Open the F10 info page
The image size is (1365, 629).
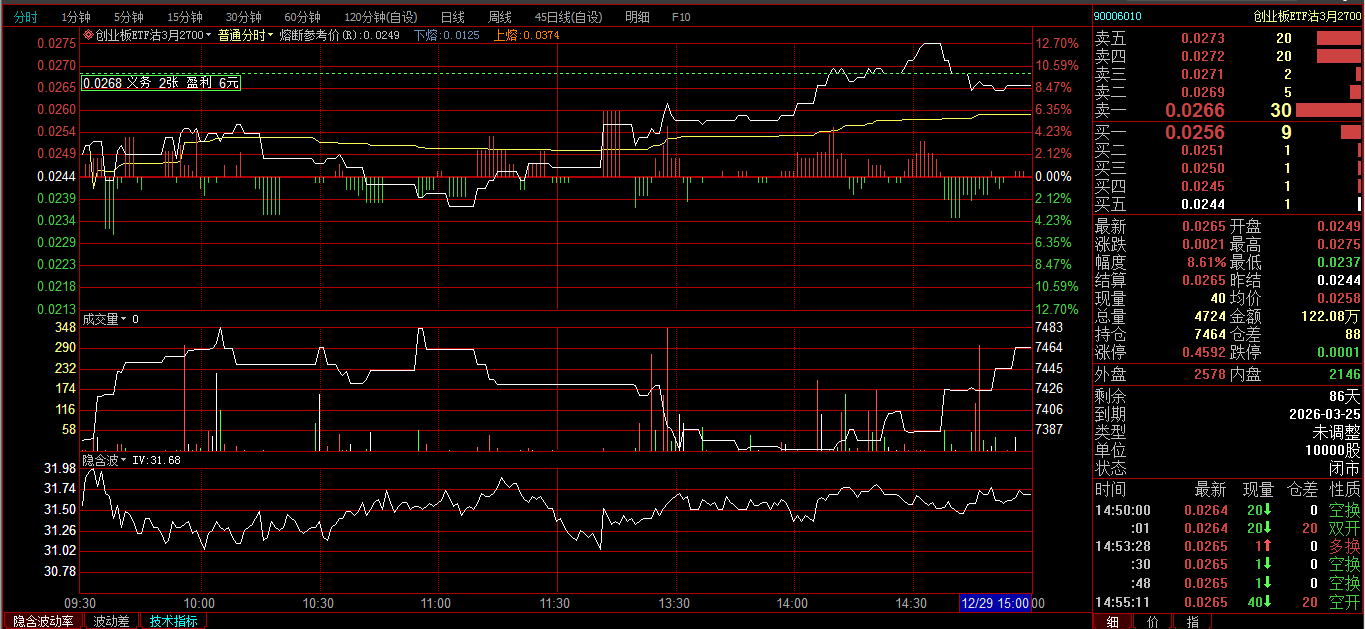pos(681,17)
